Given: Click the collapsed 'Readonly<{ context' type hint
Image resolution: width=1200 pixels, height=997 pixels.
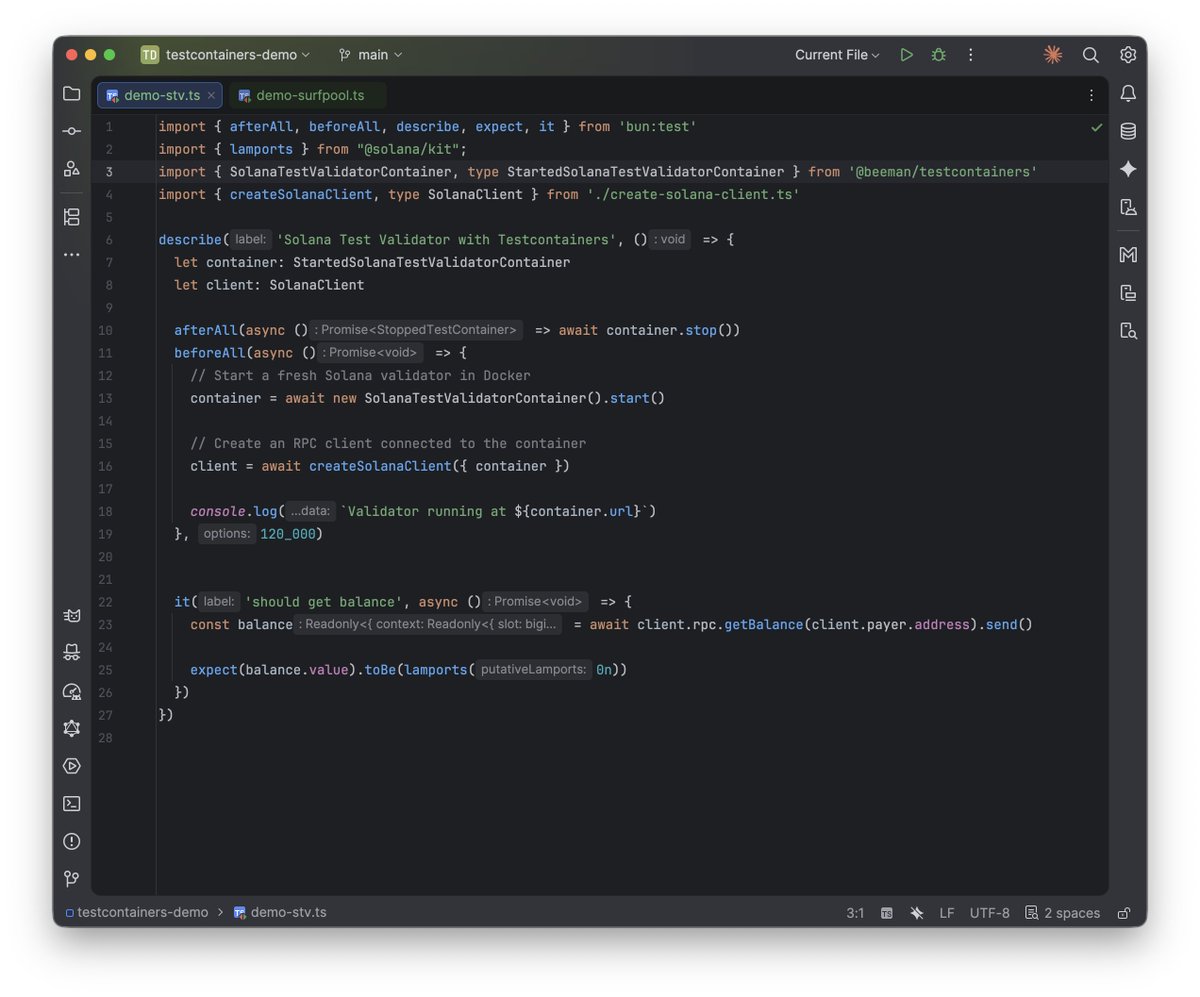Looking at the screenshot, I should (428, 625).
